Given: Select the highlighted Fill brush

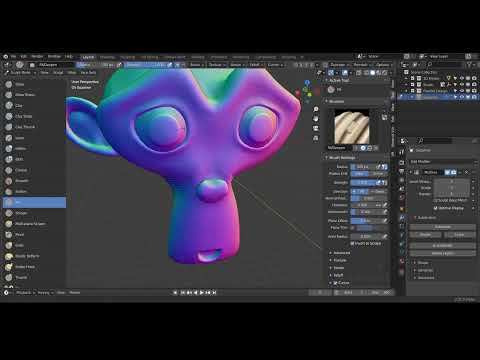Looking at the screenshot, I should click(34, 202).
